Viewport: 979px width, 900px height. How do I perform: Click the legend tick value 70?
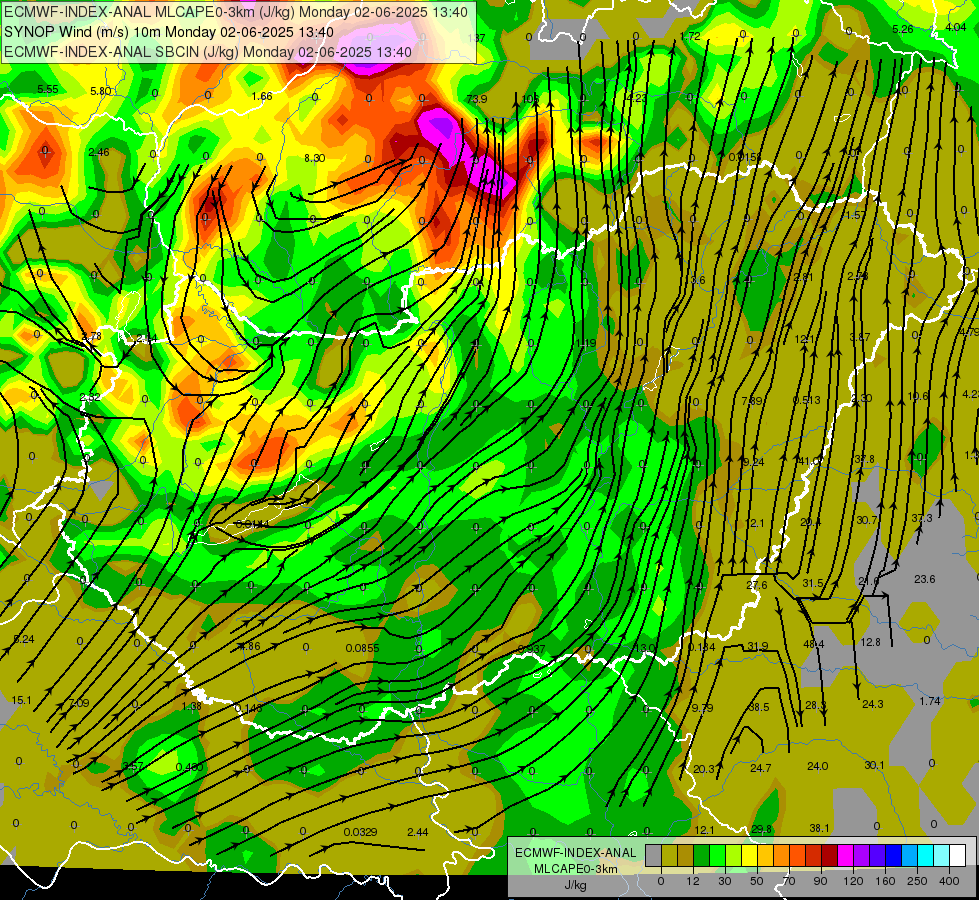[x=789, y=881]
